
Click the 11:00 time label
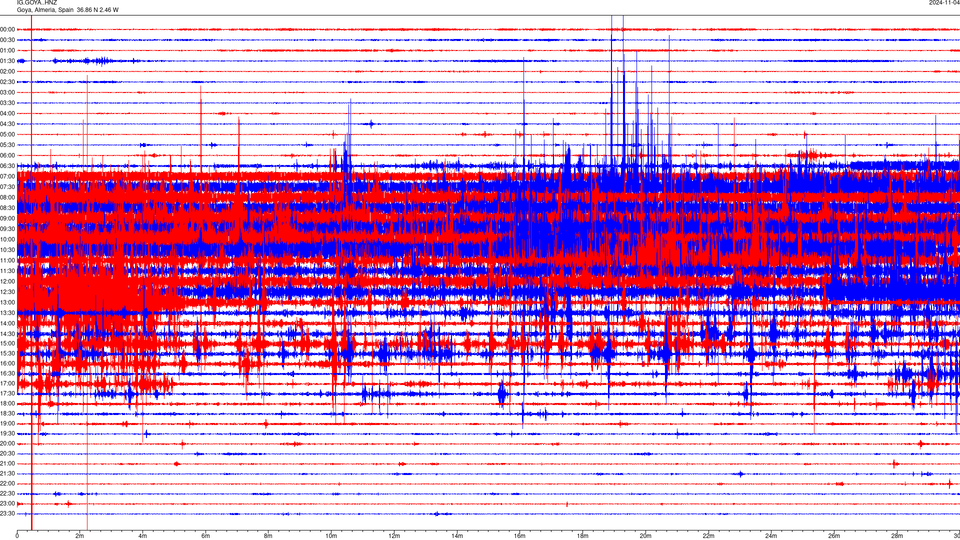7,260
